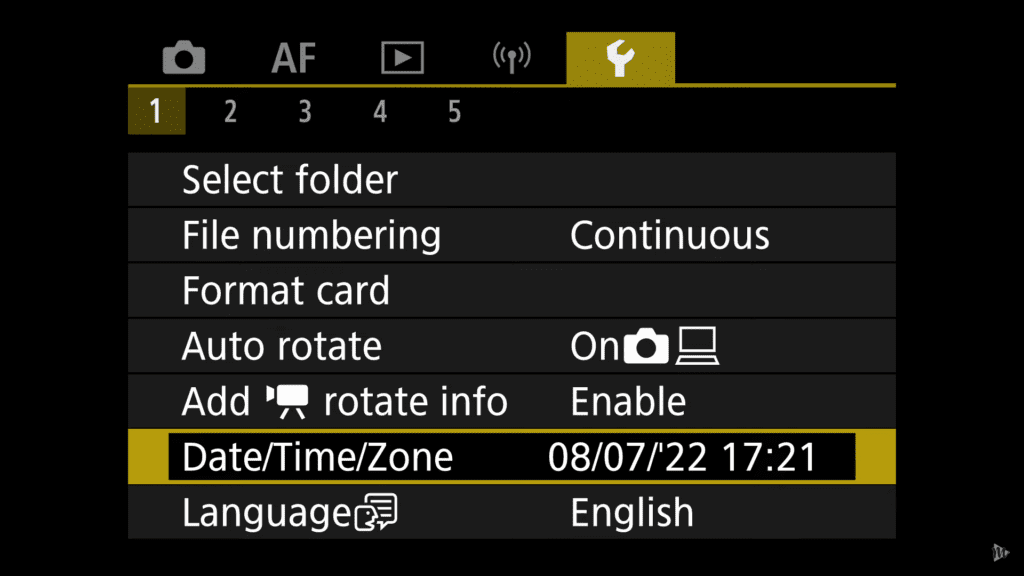Go to setup page 2
Viewport: 1024px width, 576px height.
tap(230, 112)
